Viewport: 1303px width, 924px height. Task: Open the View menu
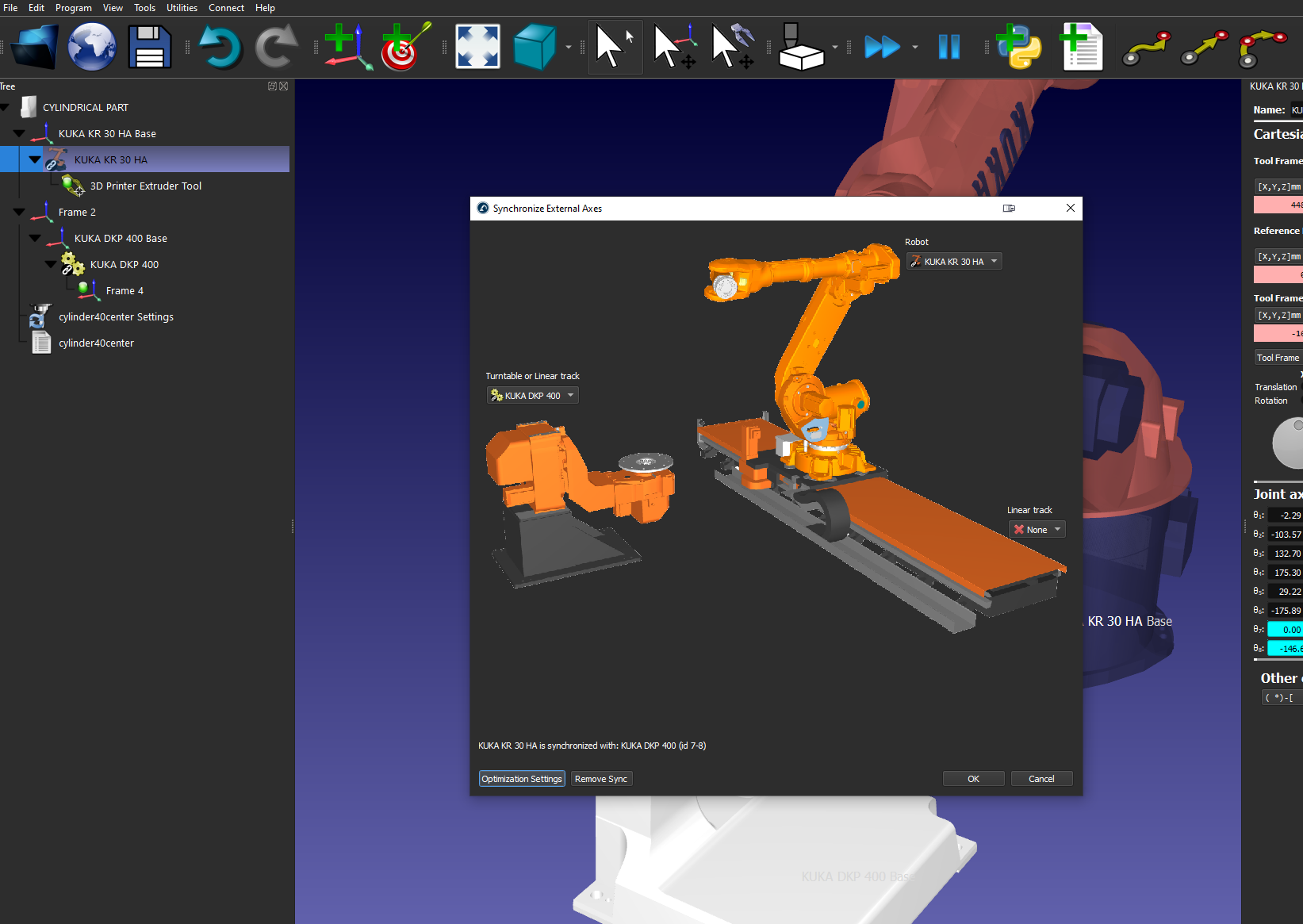[x=113, y=8]
